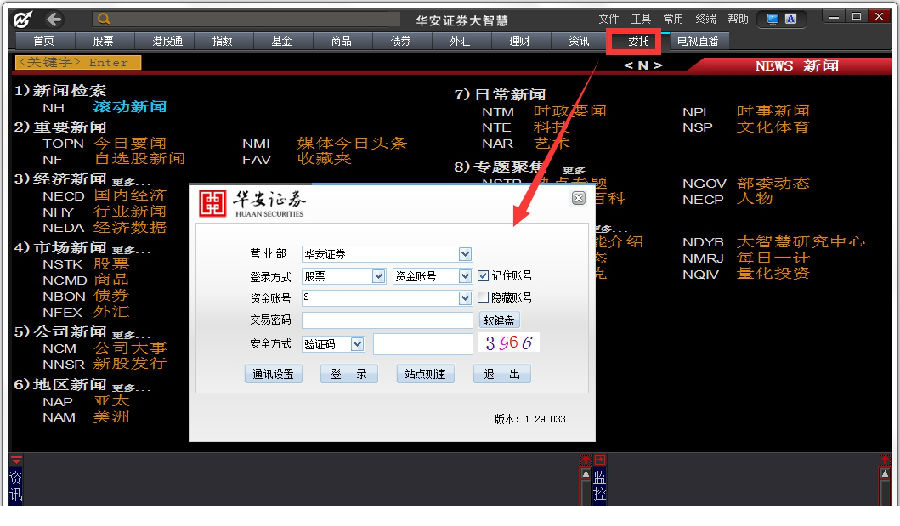This screenshot has height=526, width=900.
Task: Click the back arrow icon in title bar
Action: tap(53, 19)
